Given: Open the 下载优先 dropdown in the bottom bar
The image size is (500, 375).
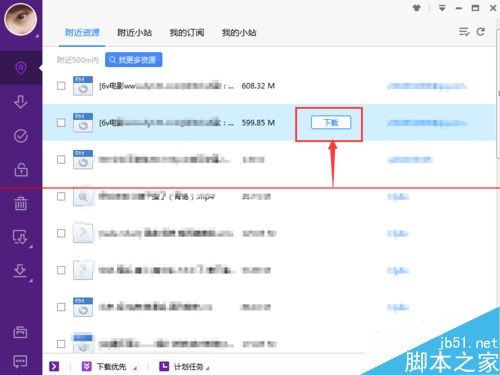Looking at the screenshot, I should [x=109, y=367].
